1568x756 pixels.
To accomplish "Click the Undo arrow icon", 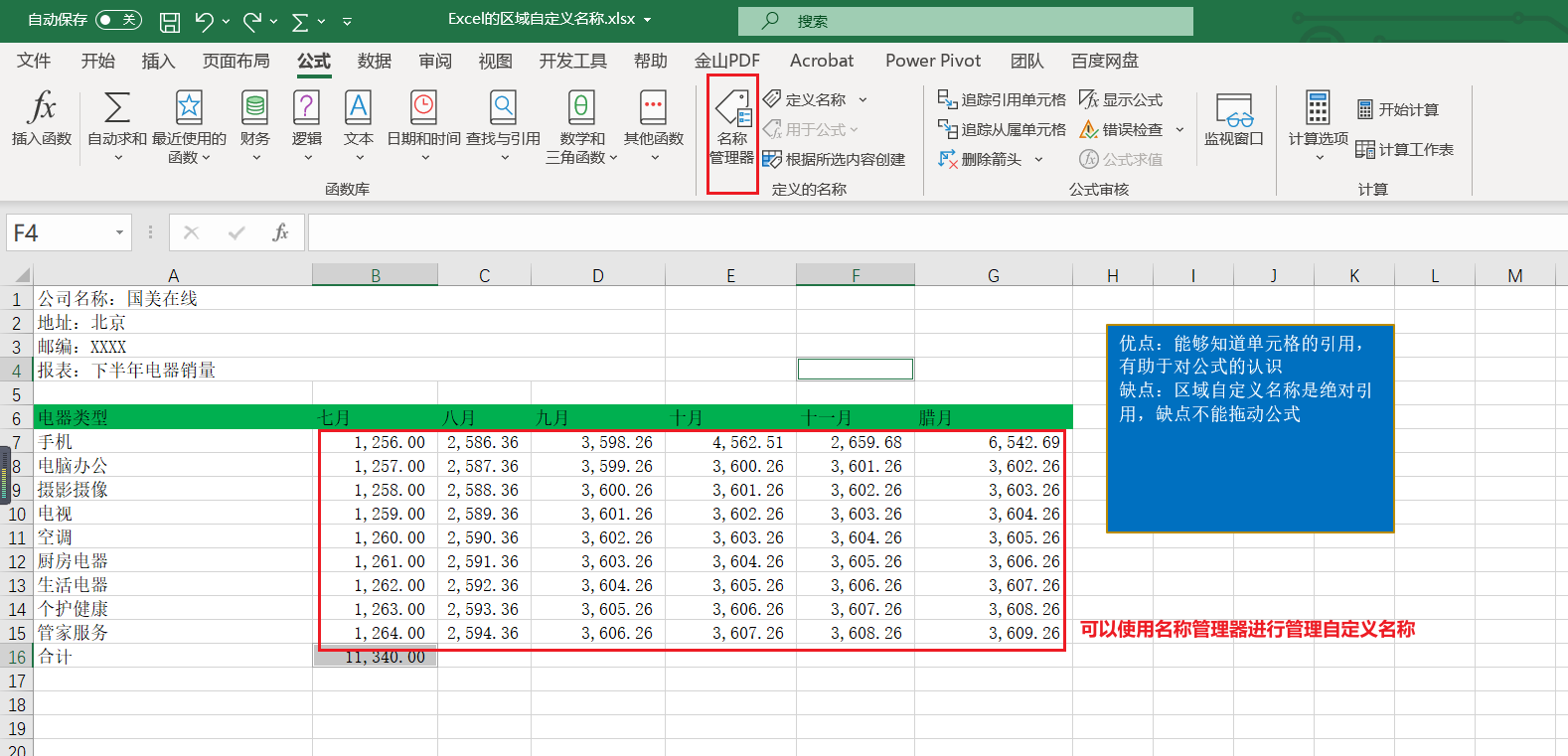I will [204, 21].
